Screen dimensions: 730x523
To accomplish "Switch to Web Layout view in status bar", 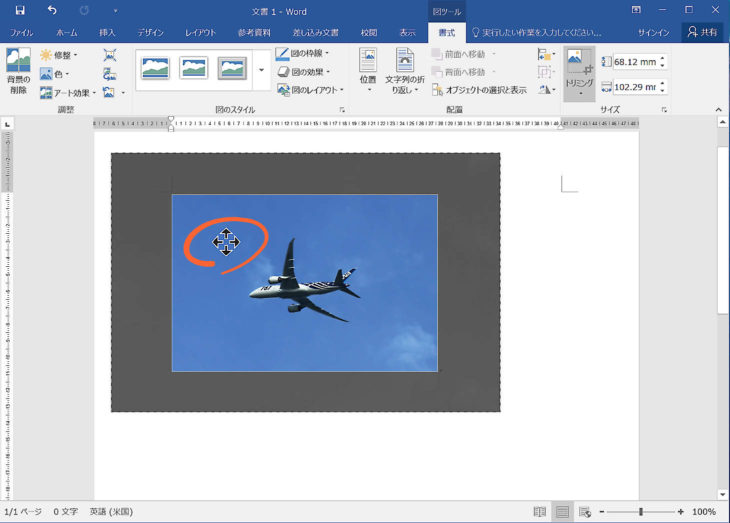I will (x=585, y=512).
